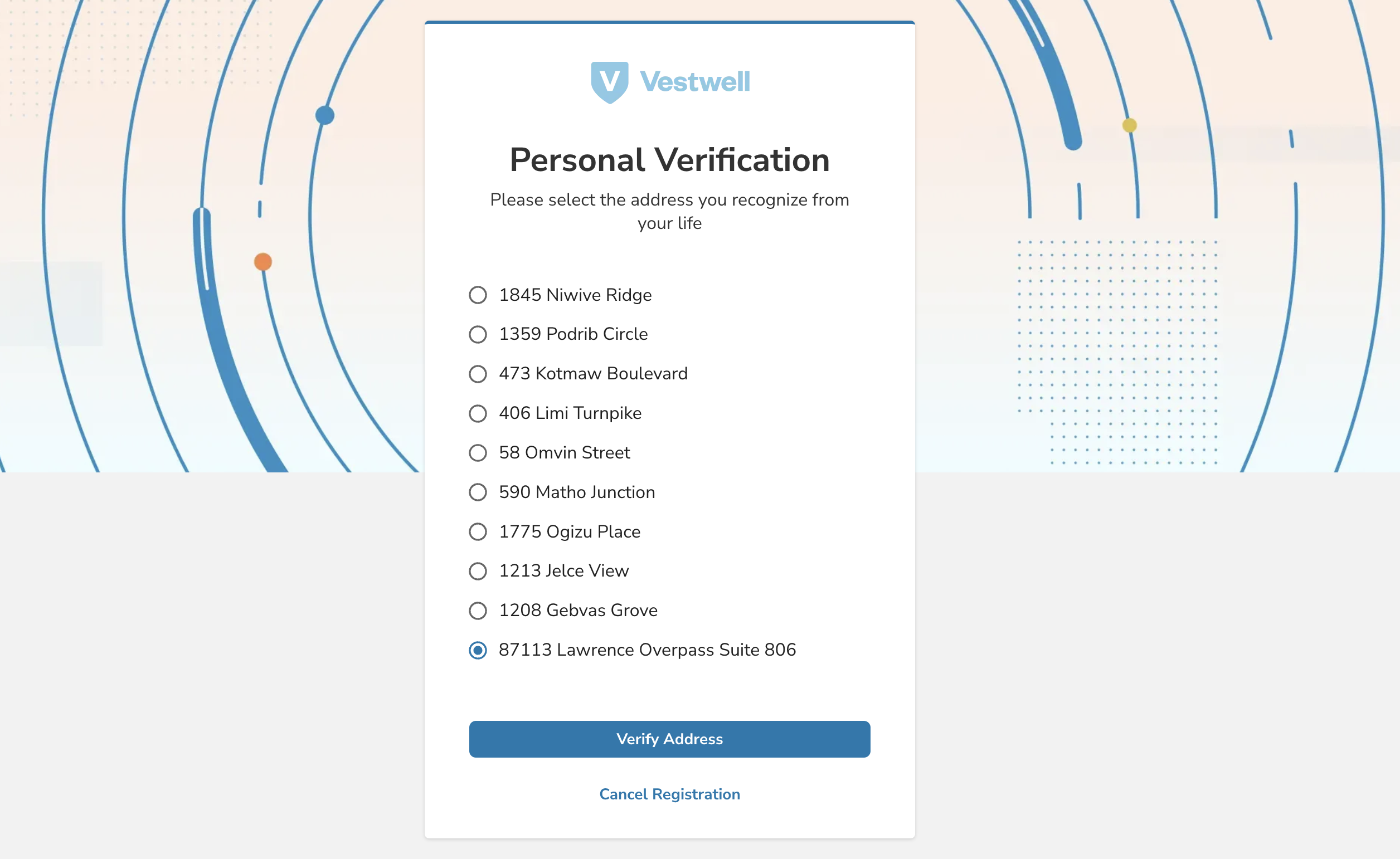1400x859 pixels.
Task: Click the address selection instruction text
Action: [669, 211]
